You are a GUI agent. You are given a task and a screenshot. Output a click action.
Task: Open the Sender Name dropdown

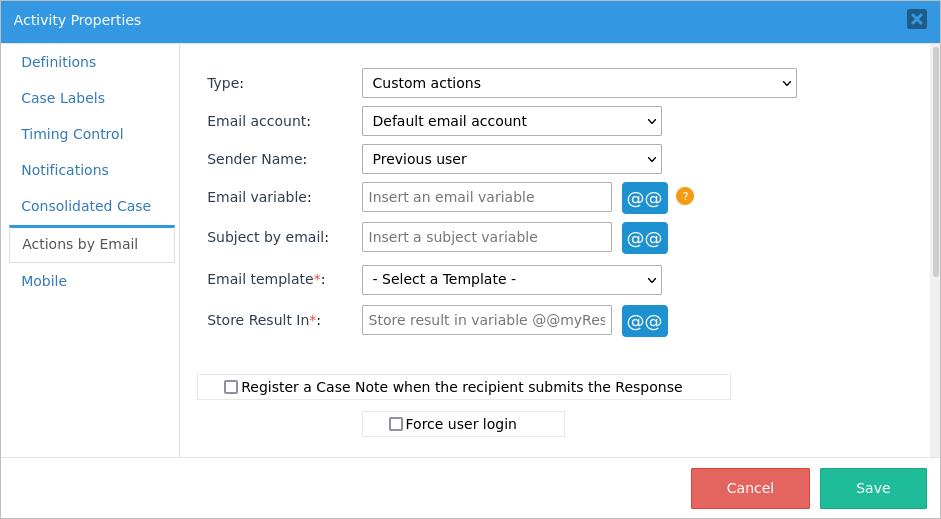511,159
